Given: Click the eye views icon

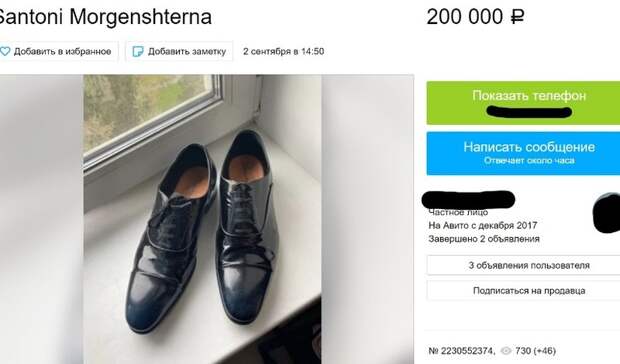Looking at the screenshot, I should coord(506,351).
